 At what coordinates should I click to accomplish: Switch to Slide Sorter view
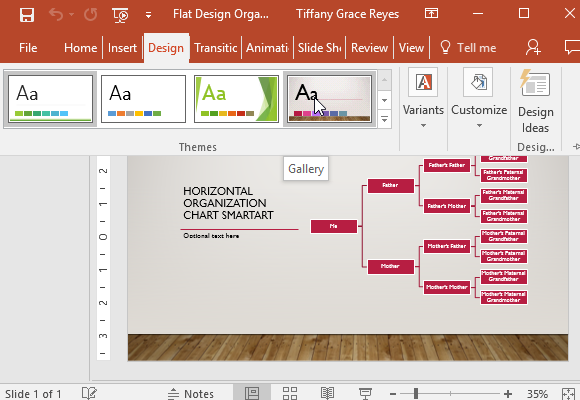pyautogui.click(x=290, y=393)
